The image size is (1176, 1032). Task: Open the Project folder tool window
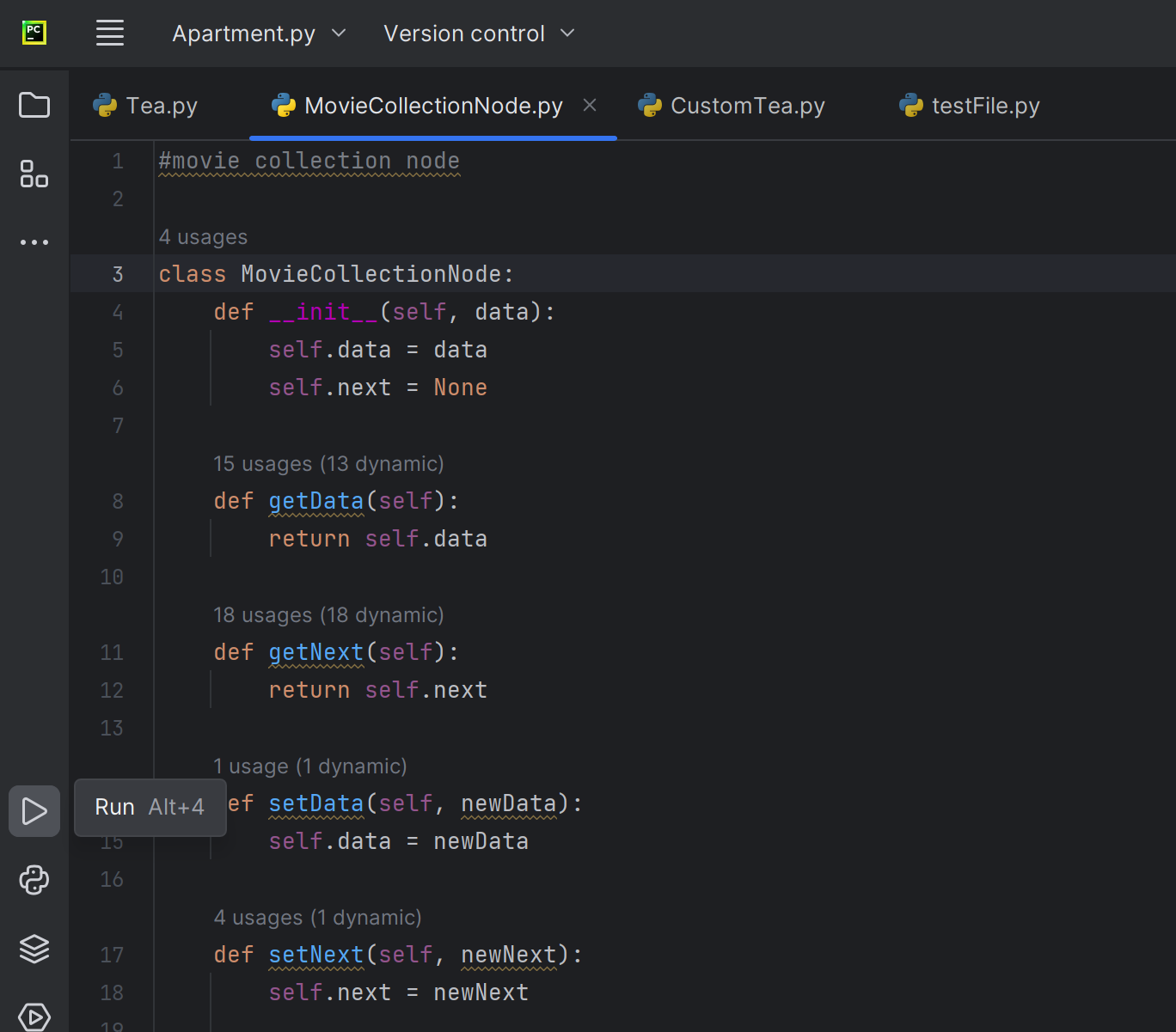coord(34,105)
